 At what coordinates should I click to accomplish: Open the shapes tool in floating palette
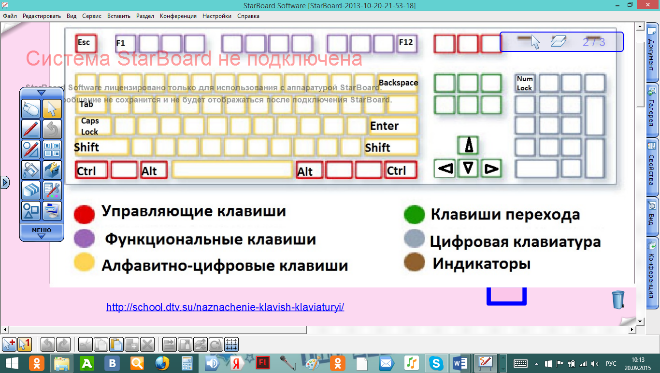pos(31,210)
